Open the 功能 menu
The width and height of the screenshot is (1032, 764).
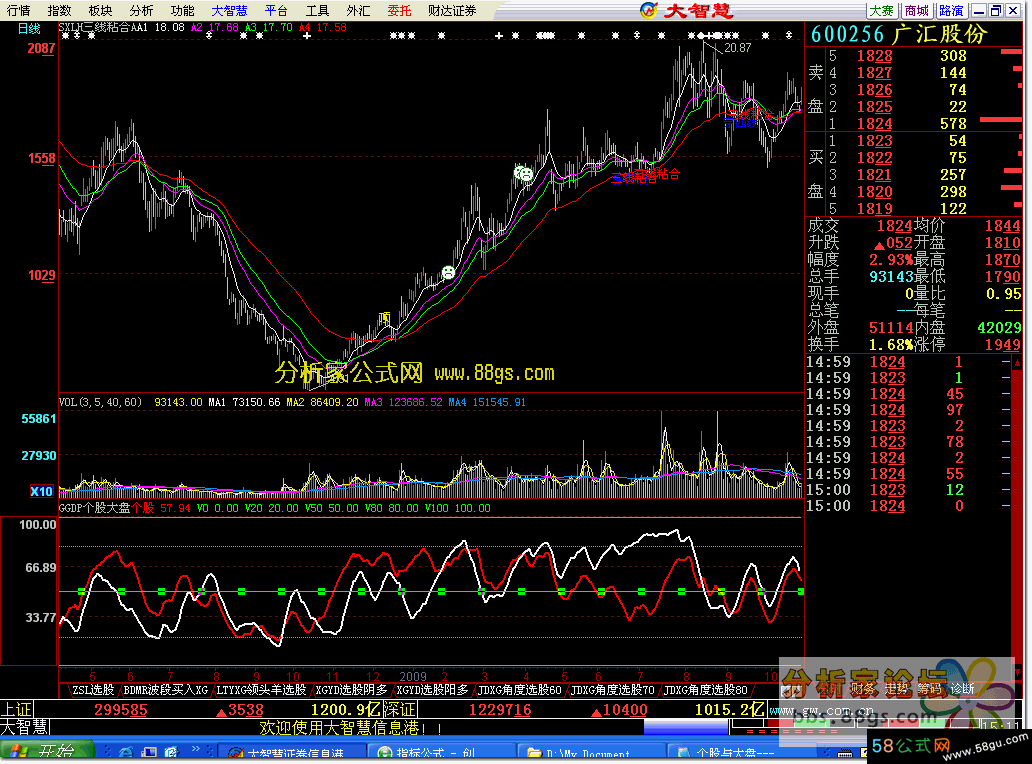click(x=182, y=11)
